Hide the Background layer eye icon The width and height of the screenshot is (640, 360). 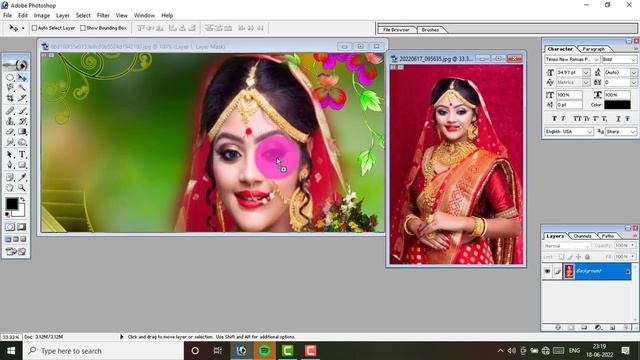547,271
